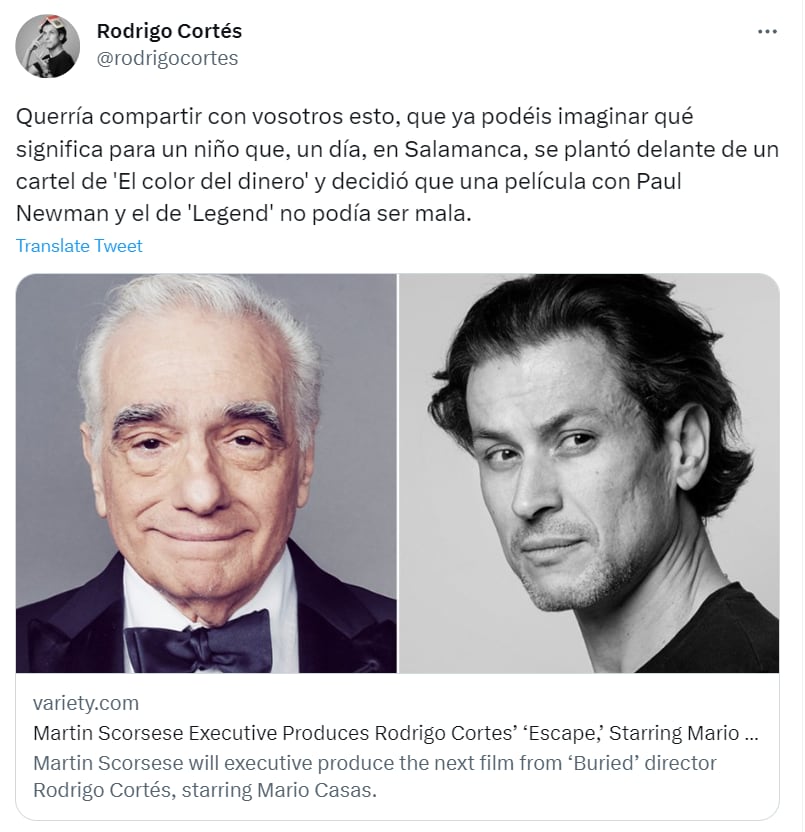
Task: Open the left photo of white-haired man
Action: pyautogui.click(x=206, y=473)
